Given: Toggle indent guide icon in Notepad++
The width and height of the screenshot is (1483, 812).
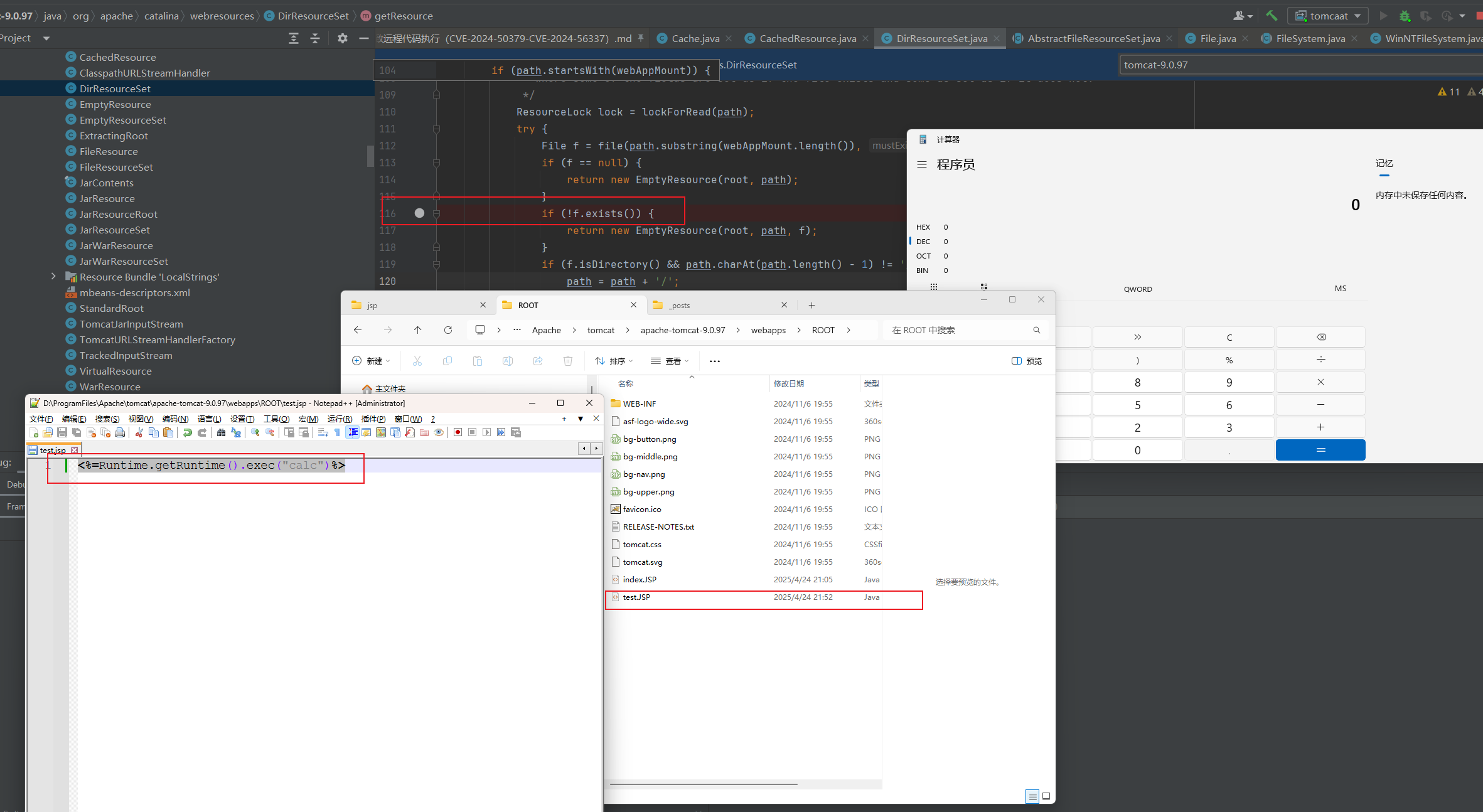Looking at the screenshot, I should (353, 432).
